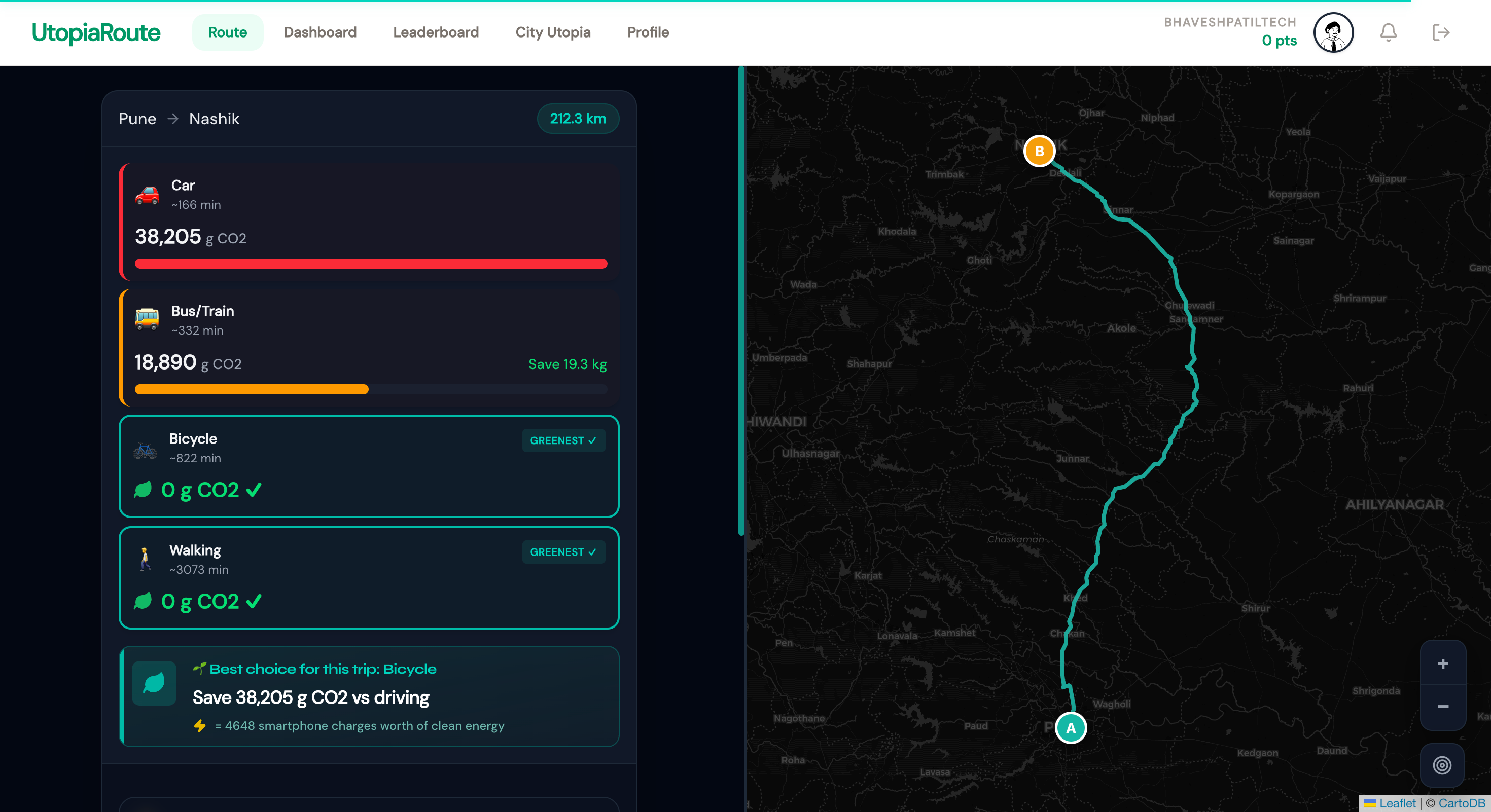Select the Bus/Train transport option

(x=369, y=348)
